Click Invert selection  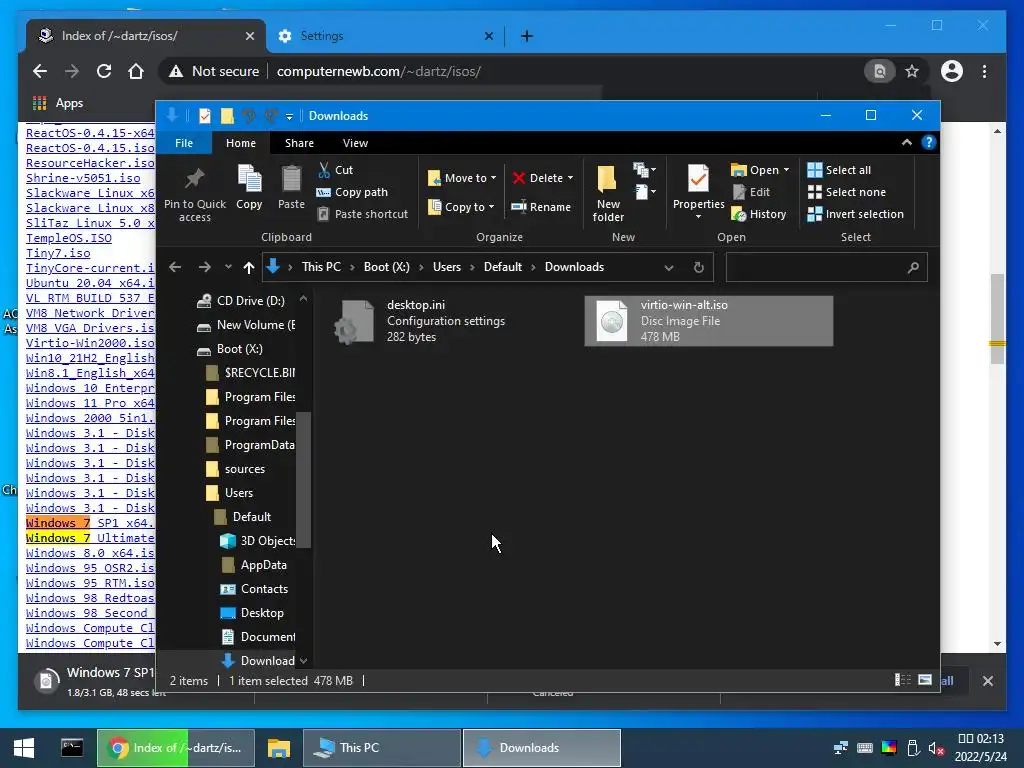point(856,214)
